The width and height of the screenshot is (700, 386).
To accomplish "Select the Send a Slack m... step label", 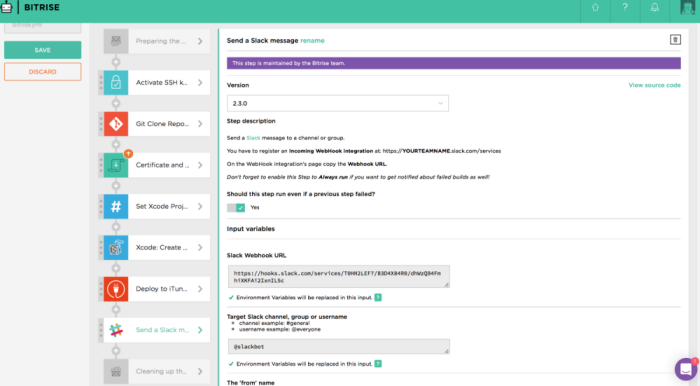I will coord(162,330).
